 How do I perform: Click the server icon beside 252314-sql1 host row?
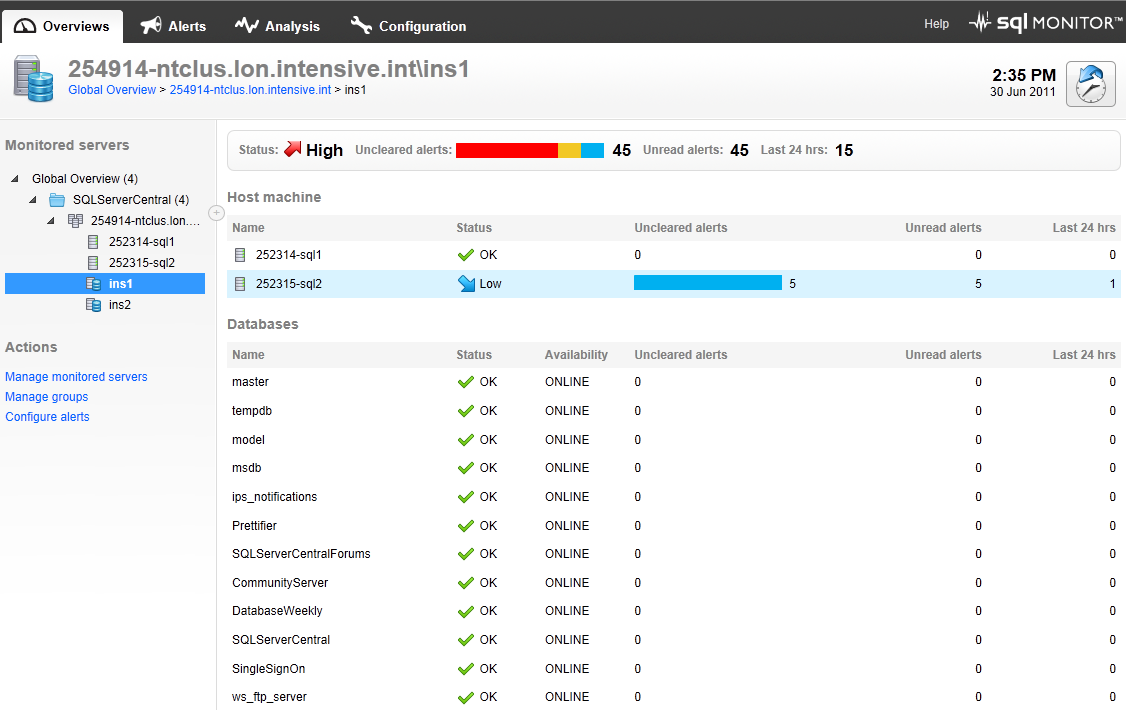click(x=240, y=255)
